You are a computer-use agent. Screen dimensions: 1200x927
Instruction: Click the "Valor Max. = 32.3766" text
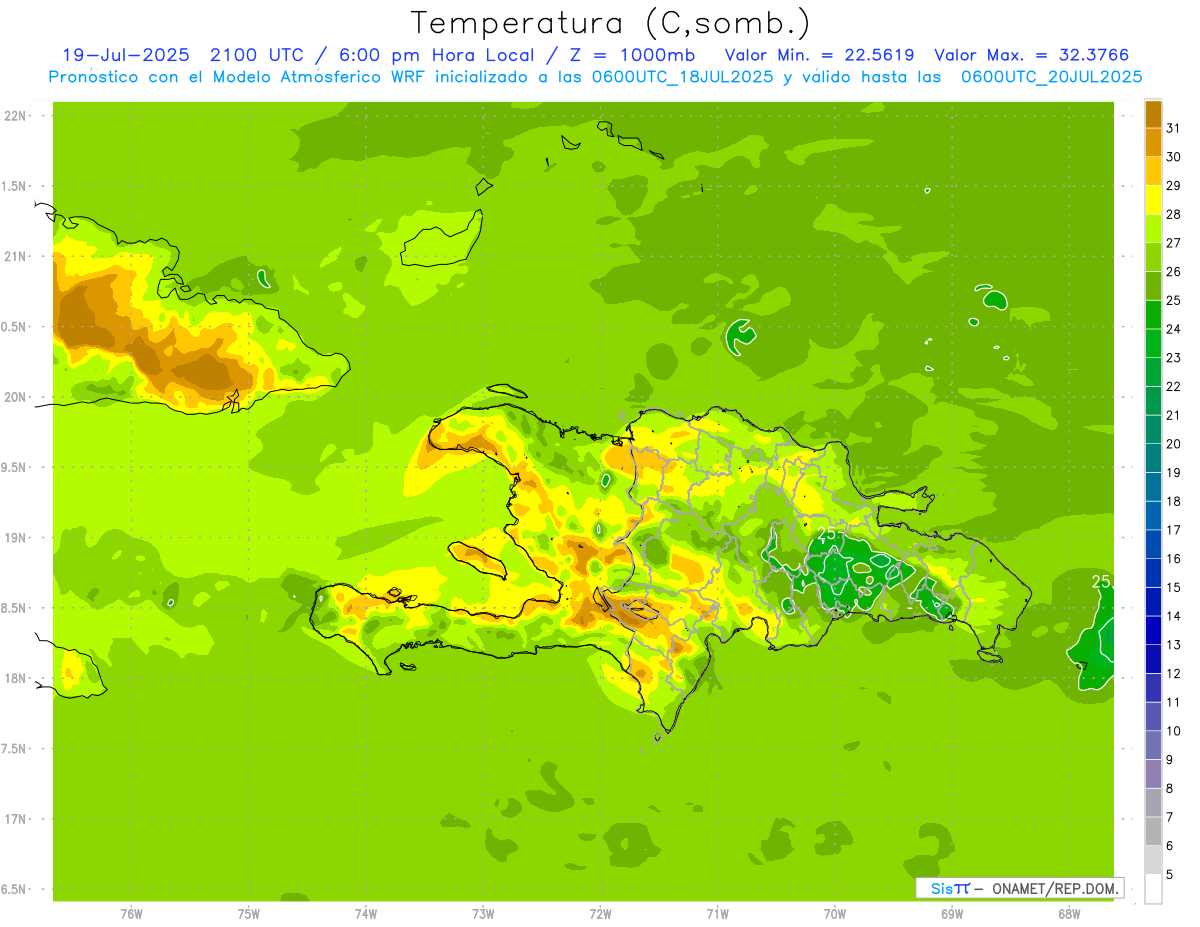click(x=1032, y=55)
